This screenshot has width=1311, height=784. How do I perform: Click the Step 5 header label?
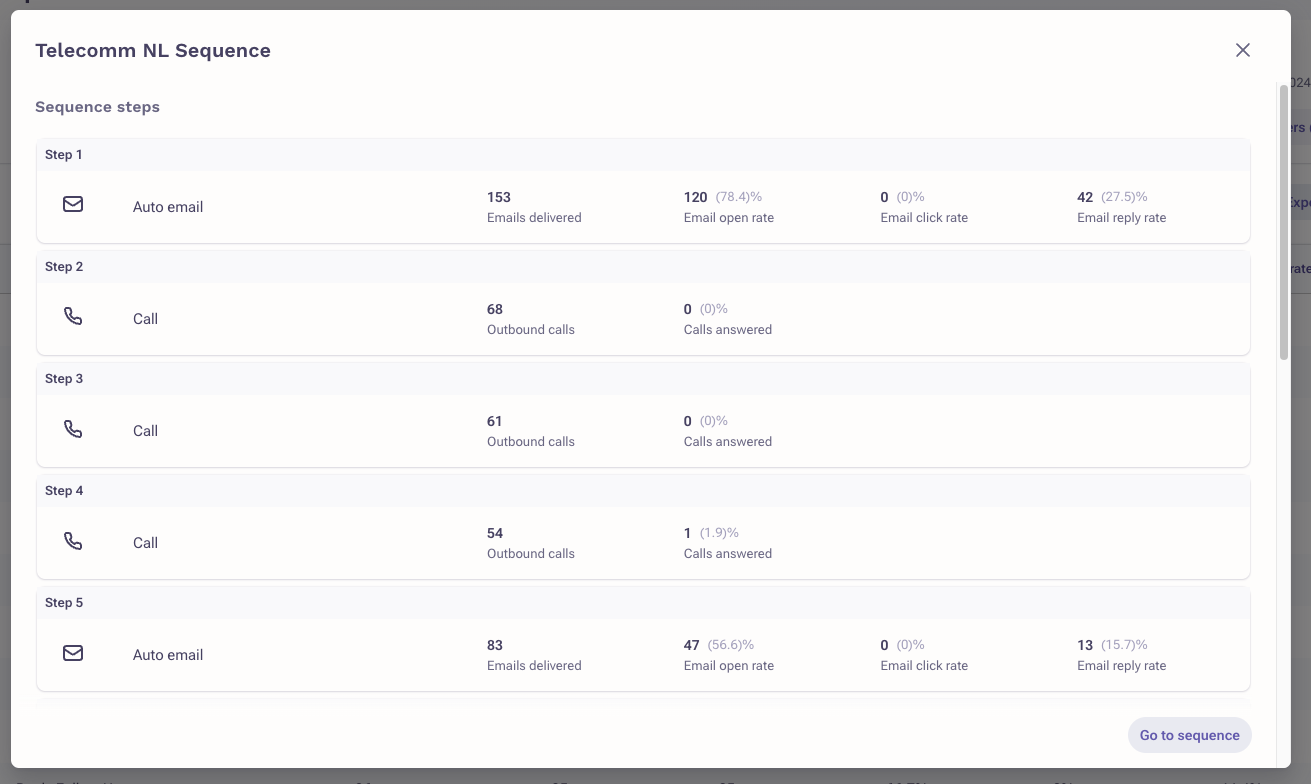click(64, 603)
